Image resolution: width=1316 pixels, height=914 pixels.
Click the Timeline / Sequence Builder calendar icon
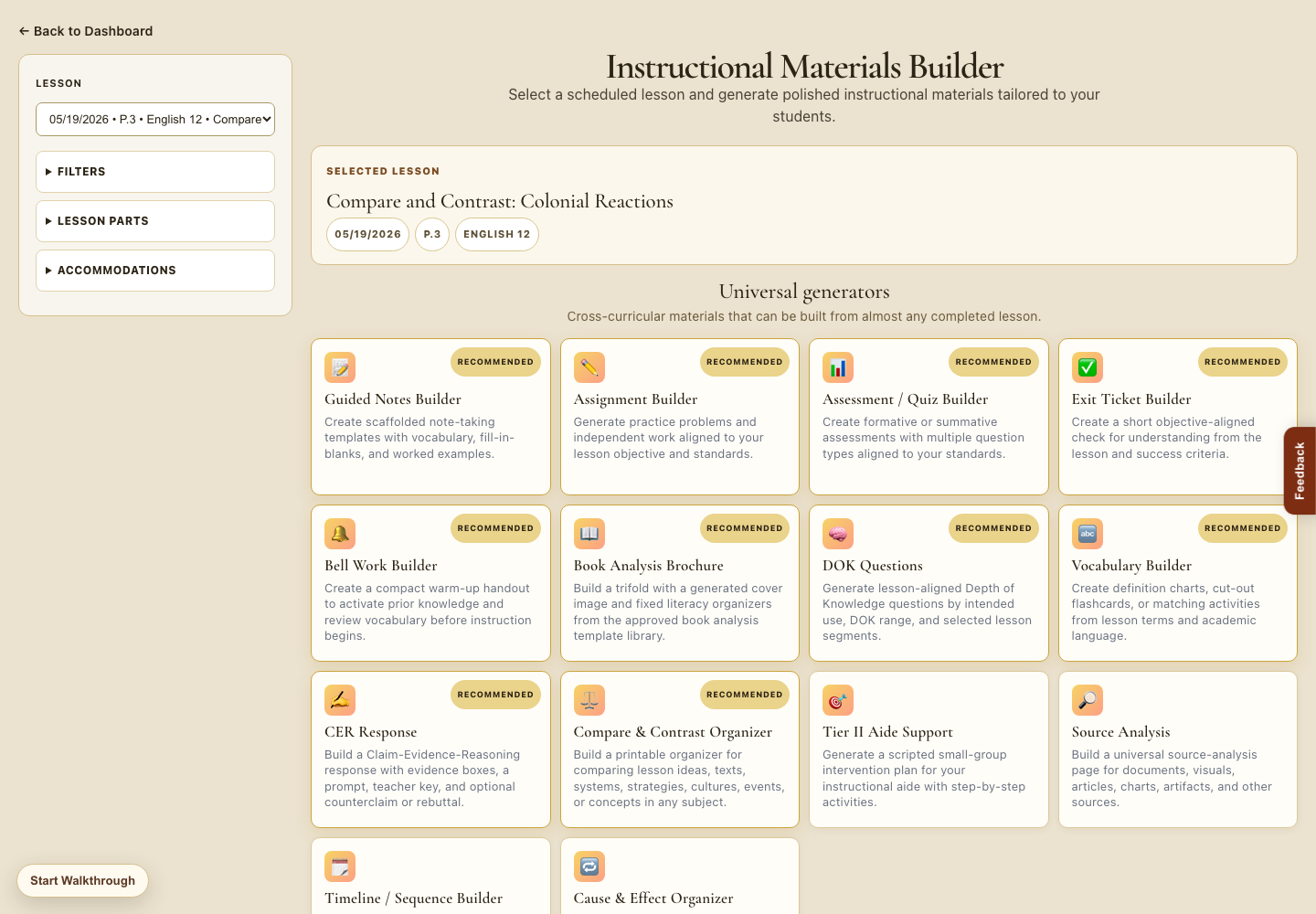[340, 866]
